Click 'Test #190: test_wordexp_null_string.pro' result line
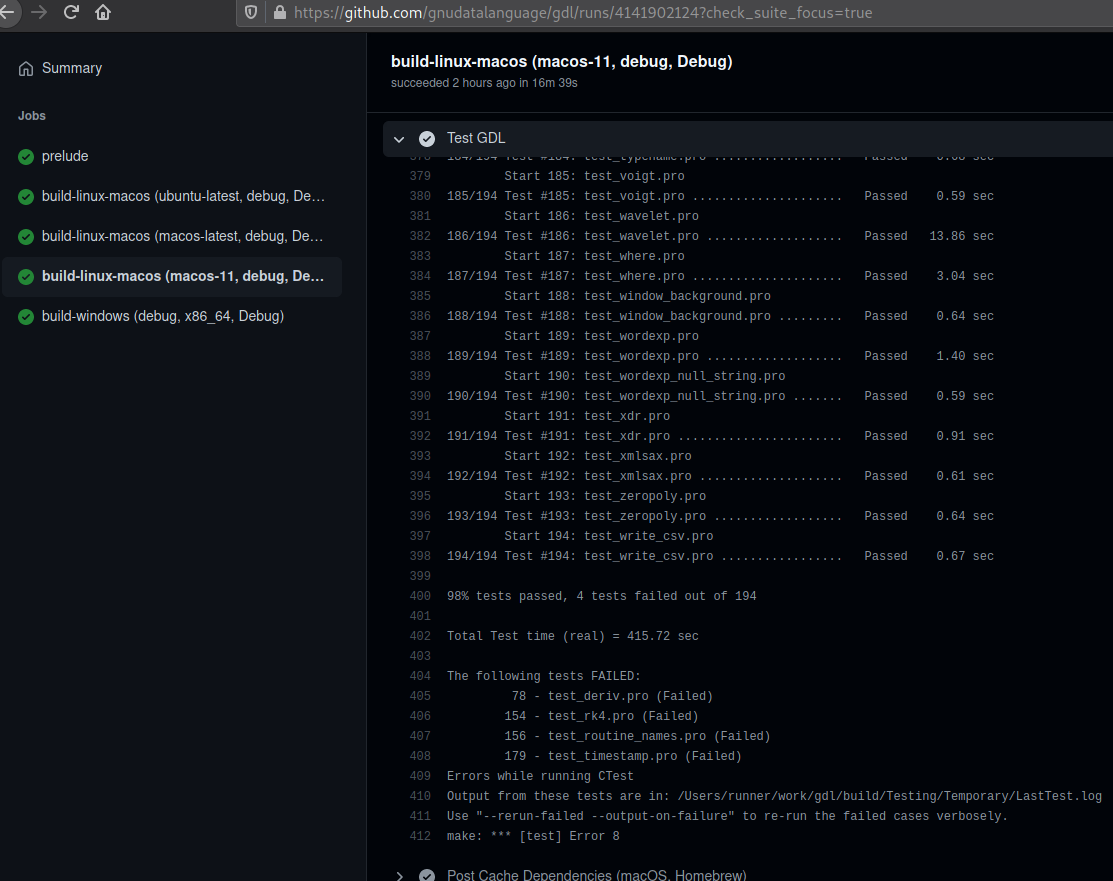The height and width of the screenshot is (881, 1113). [720, 396]
